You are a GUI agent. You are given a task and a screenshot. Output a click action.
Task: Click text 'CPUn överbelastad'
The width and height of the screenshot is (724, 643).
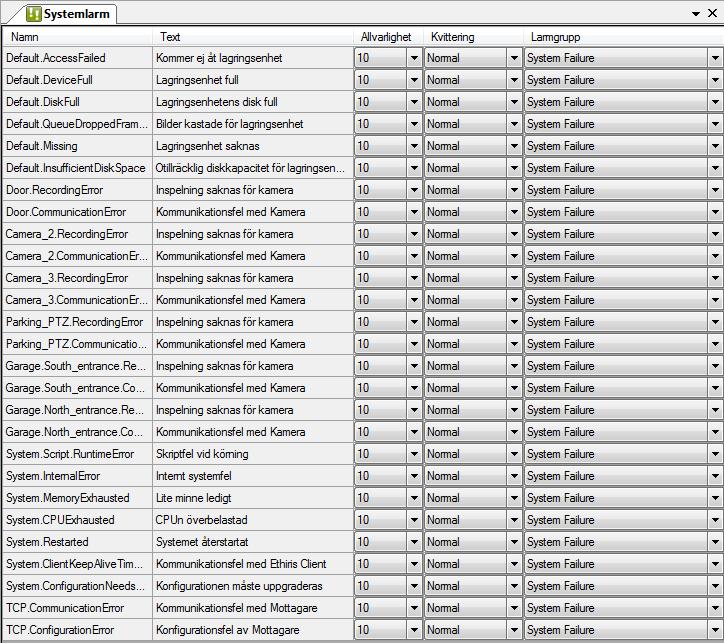[201, 520]
